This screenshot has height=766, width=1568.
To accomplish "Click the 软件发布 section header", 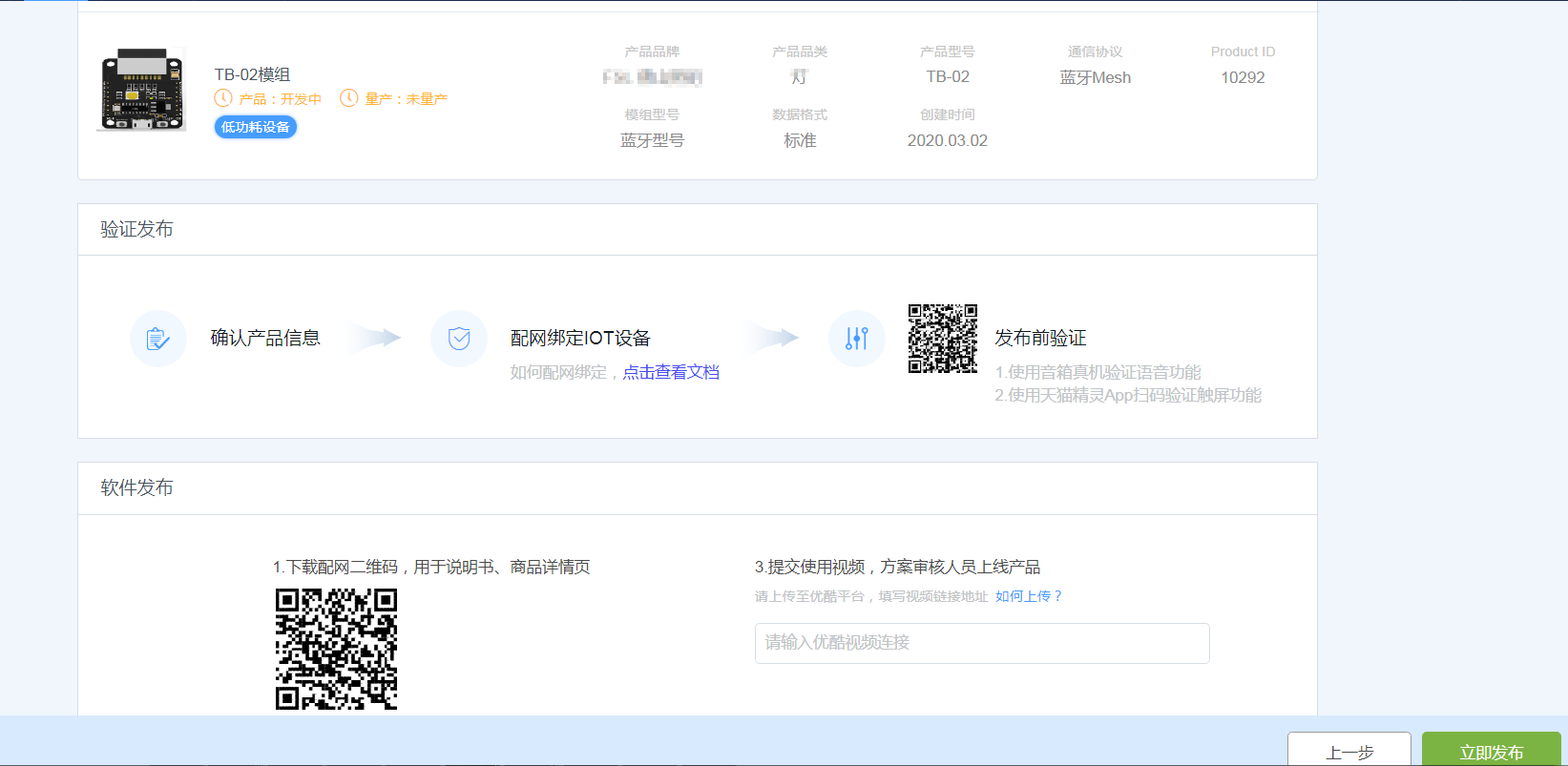I will click(136, 487).
